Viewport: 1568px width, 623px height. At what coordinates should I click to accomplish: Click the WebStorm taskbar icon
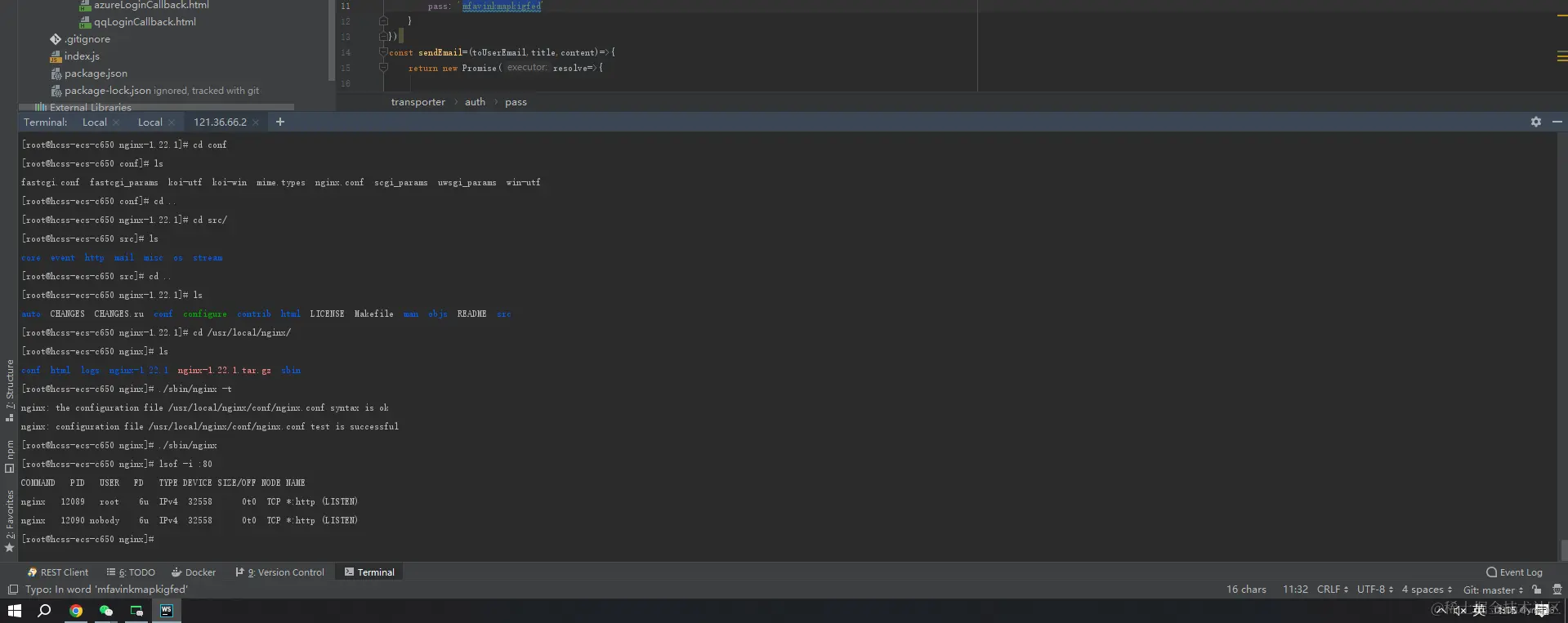[167, 611]
